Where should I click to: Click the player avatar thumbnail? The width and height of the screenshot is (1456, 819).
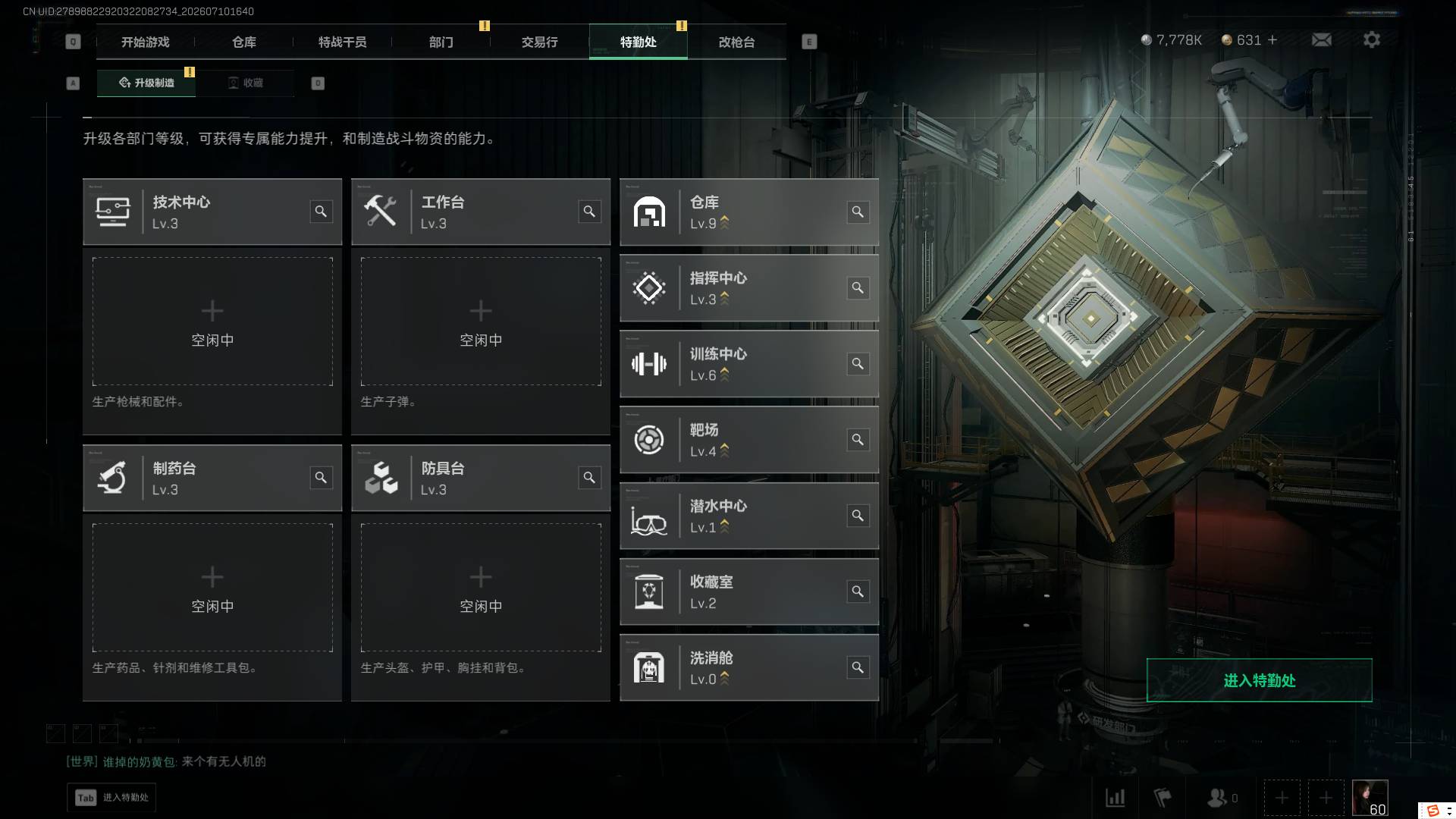pyautogui.click(x=1370, y=798)
